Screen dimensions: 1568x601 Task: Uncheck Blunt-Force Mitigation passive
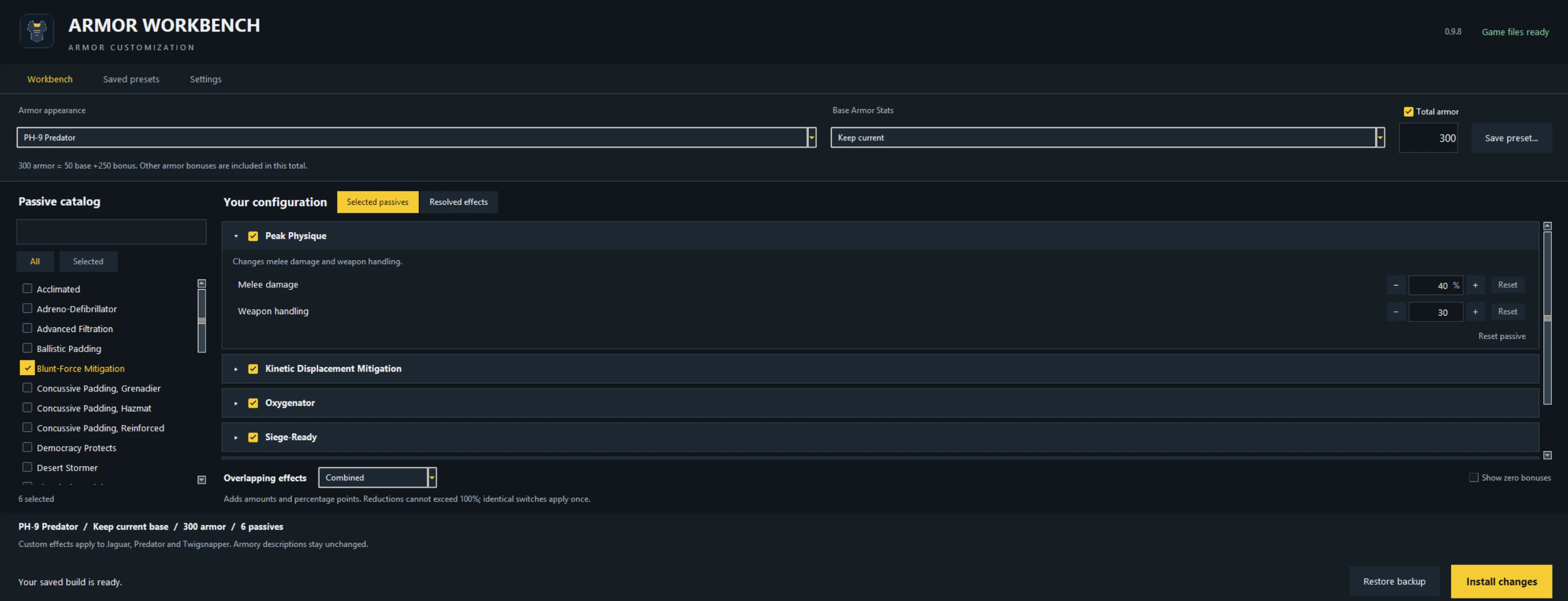(x=27, y=368)
